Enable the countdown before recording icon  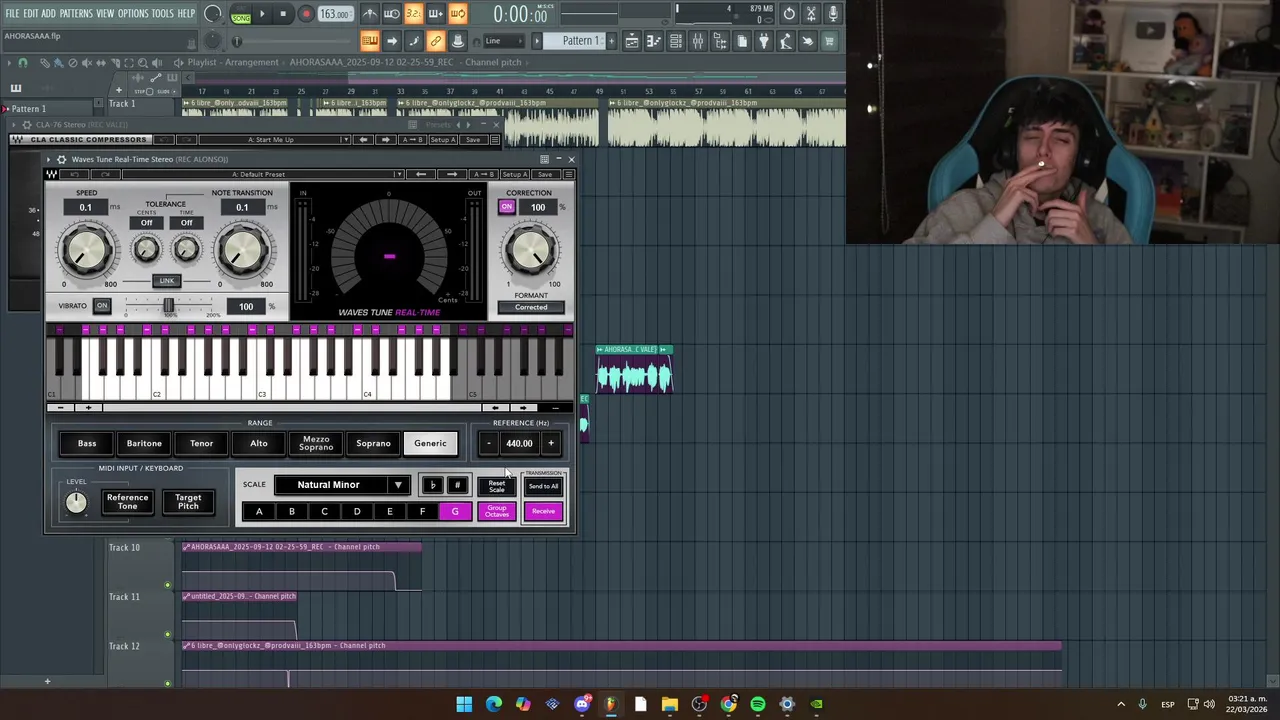[x=414, y=14]
